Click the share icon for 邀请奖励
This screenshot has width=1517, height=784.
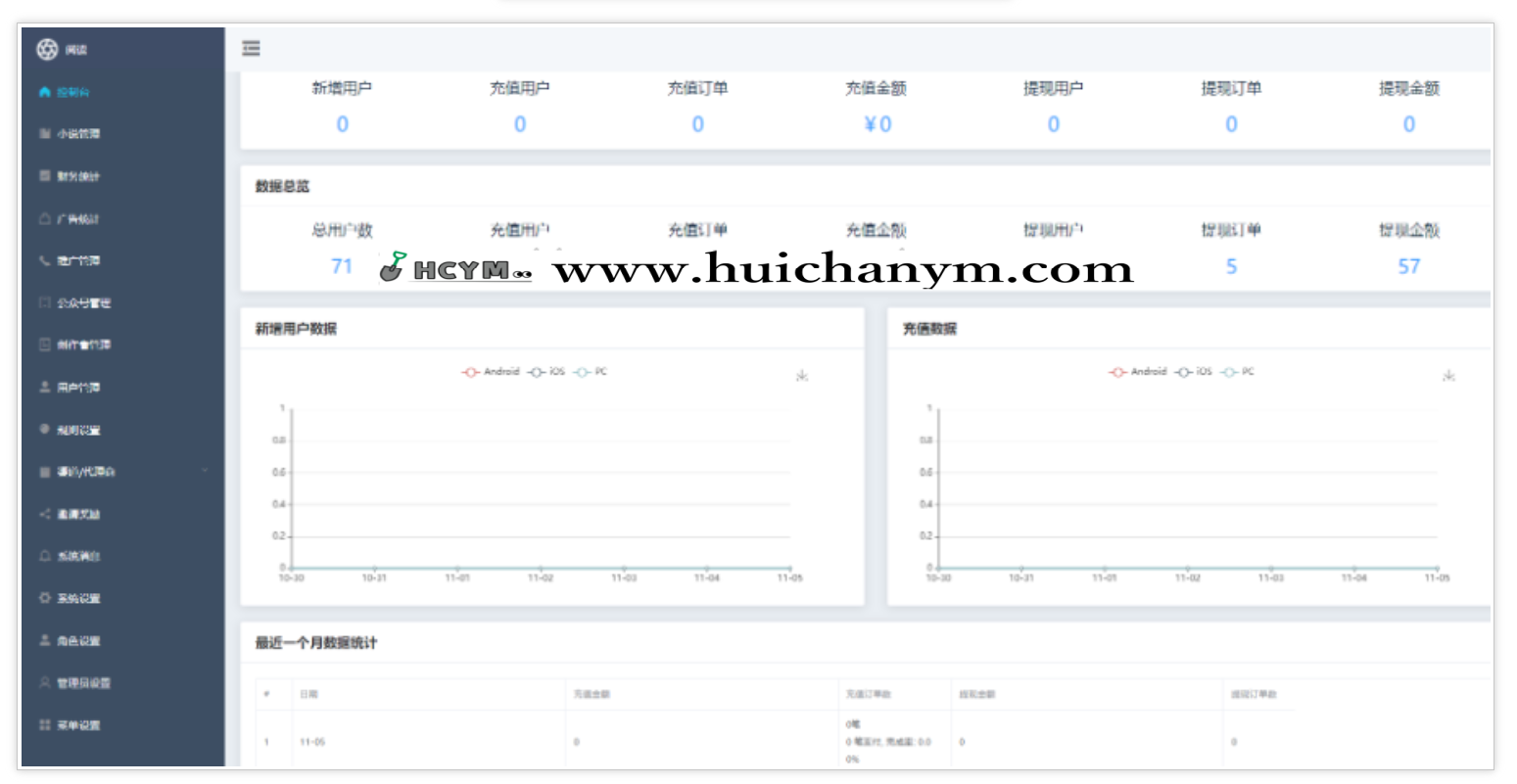pyautogui.click(x=44, y=514)
